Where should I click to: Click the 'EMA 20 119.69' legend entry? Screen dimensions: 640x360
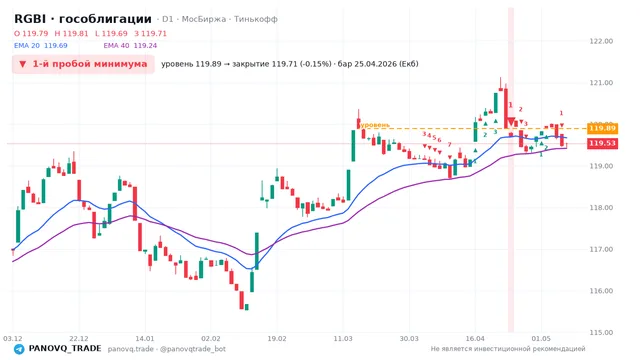(41, 46)
